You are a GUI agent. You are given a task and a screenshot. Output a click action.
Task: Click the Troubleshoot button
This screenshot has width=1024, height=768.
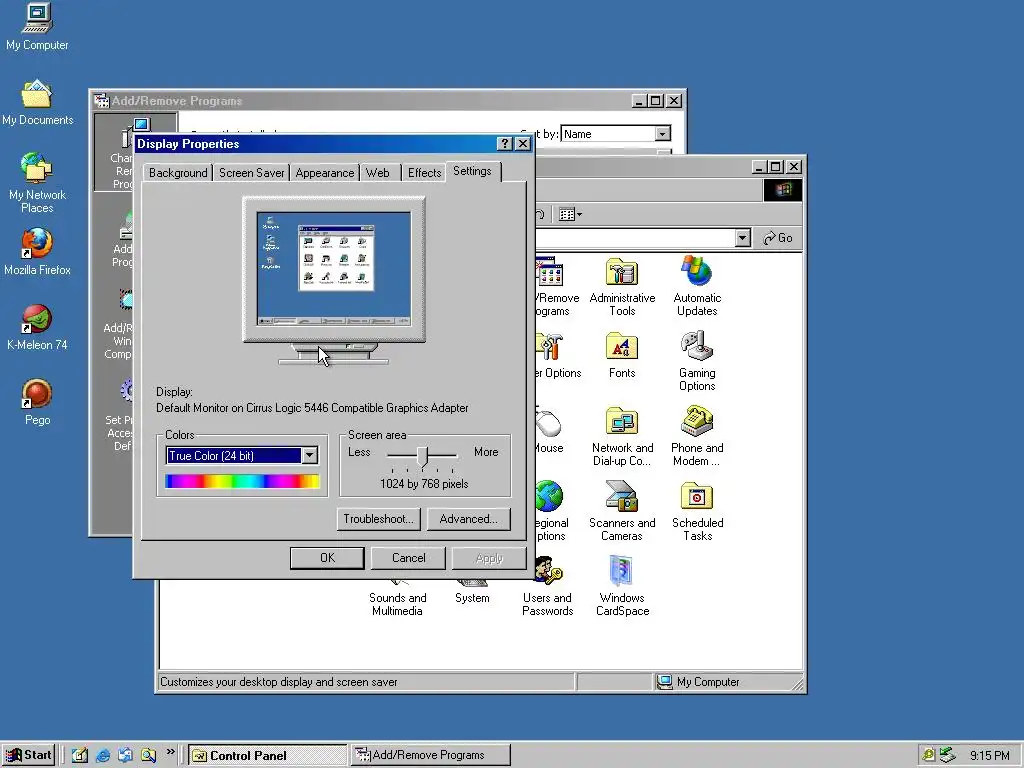click(x=378, y=519)
